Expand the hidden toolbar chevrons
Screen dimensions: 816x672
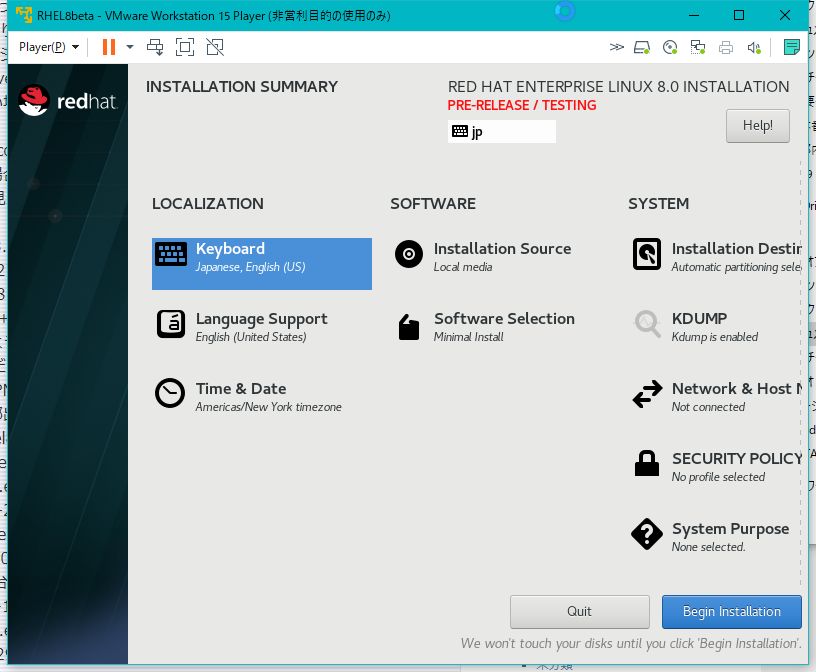pyautogui.click(x=616, y=47)
